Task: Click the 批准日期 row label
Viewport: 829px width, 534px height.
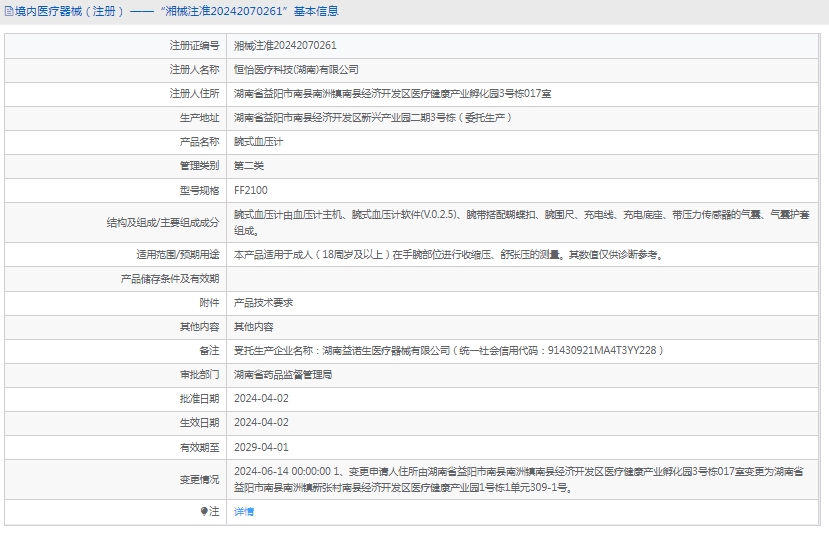Action: pos(199,398)
